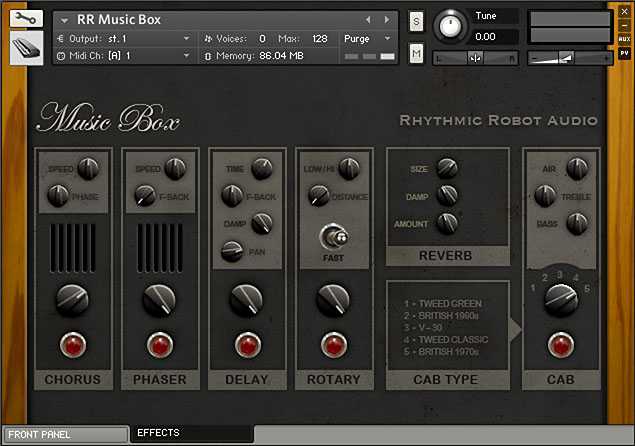Open the Output st. 1 dropdown
This screenshot has width=635, height=446.
pos(124,38)
